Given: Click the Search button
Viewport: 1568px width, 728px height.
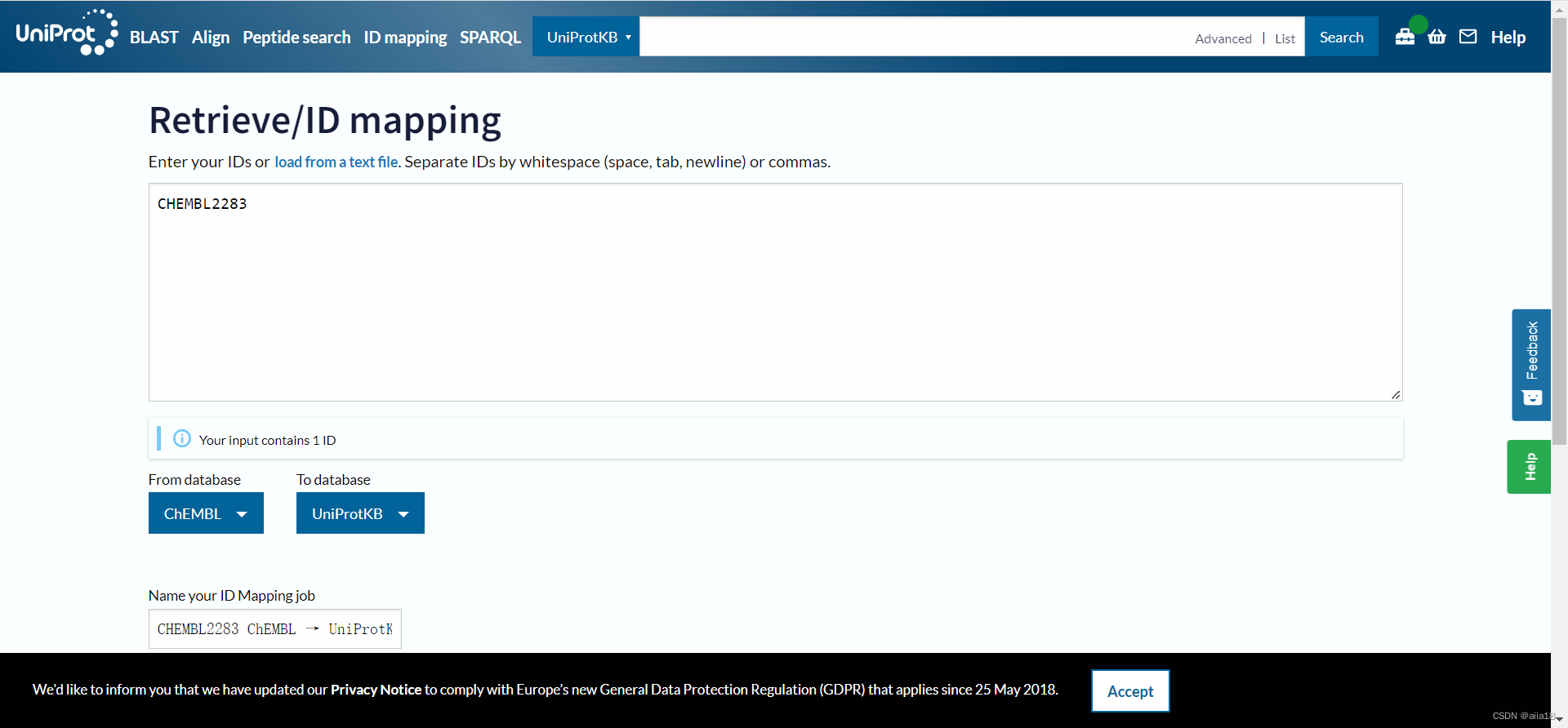Looking at the screenshot, I should [x=1341, y=37].
